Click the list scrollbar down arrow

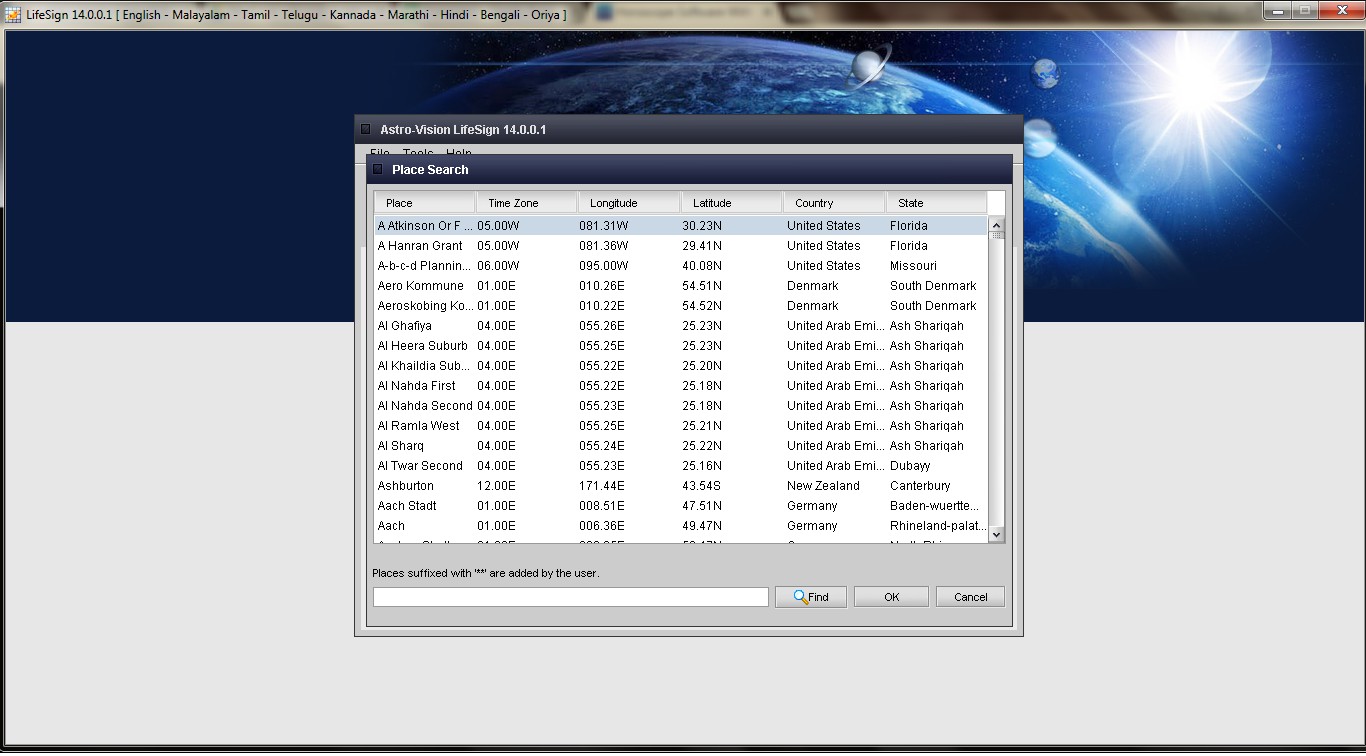(x=996, y=535)
